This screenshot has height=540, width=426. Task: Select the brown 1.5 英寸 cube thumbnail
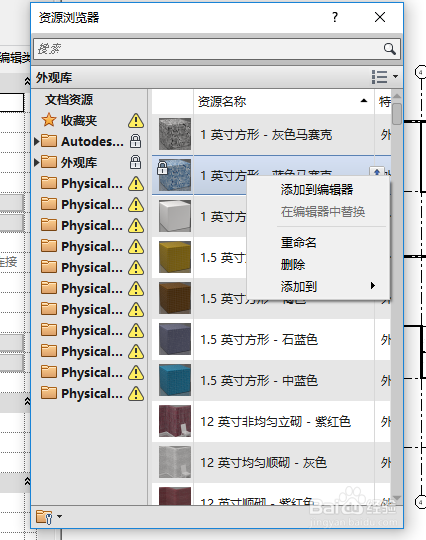click(175, 298)
